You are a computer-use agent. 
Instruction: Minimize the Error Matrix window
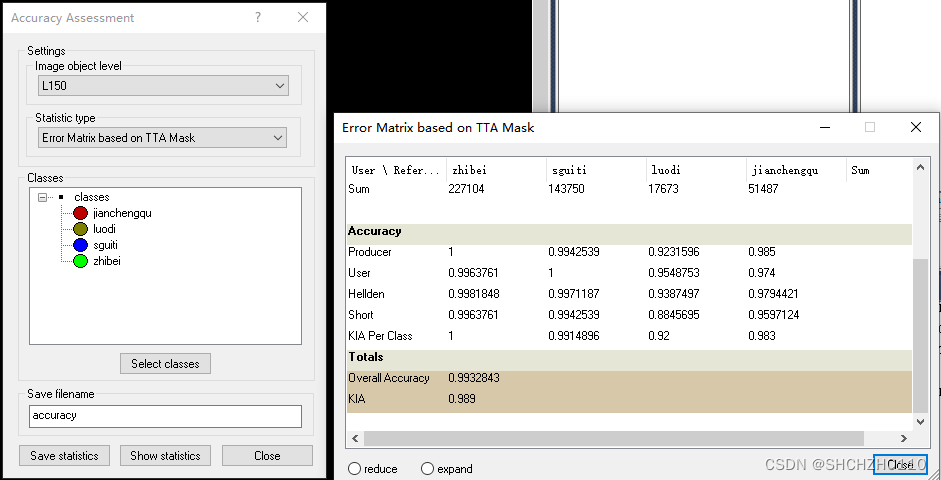[x=825, y=127]
